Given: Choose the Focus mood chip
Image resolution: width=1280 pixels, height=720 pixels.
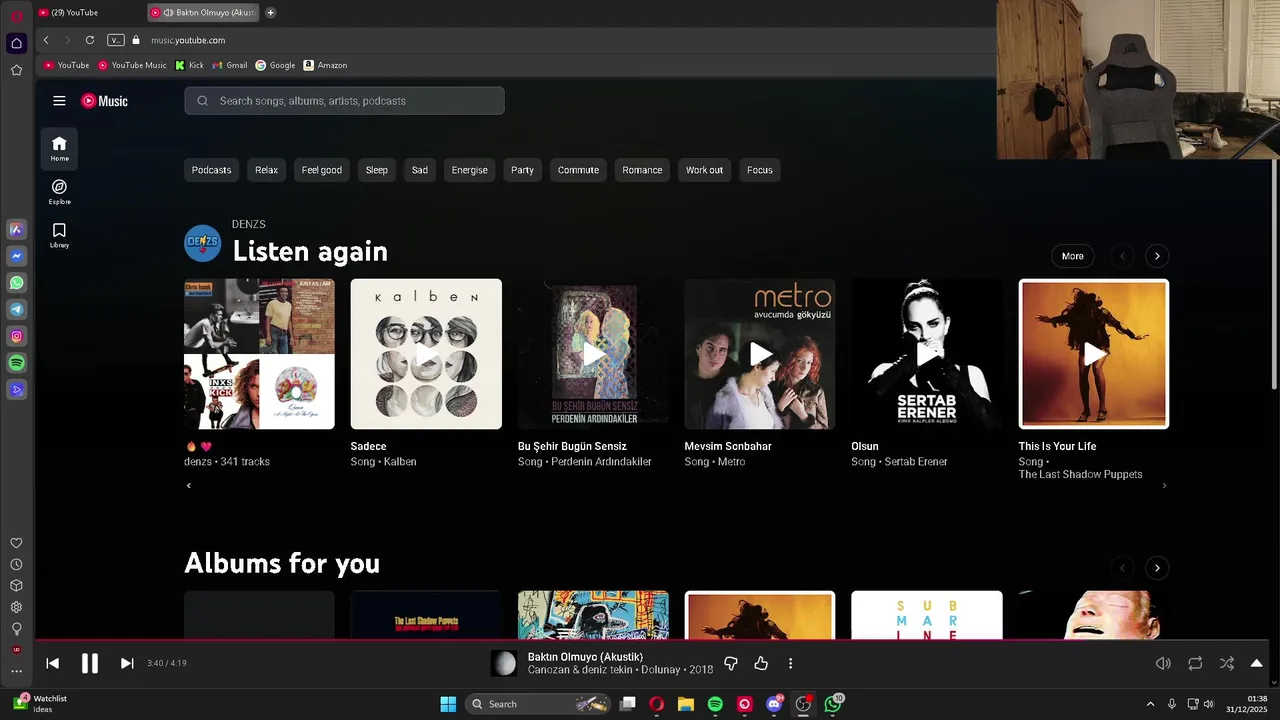Looking at the screenshot, I should [760, 170].
